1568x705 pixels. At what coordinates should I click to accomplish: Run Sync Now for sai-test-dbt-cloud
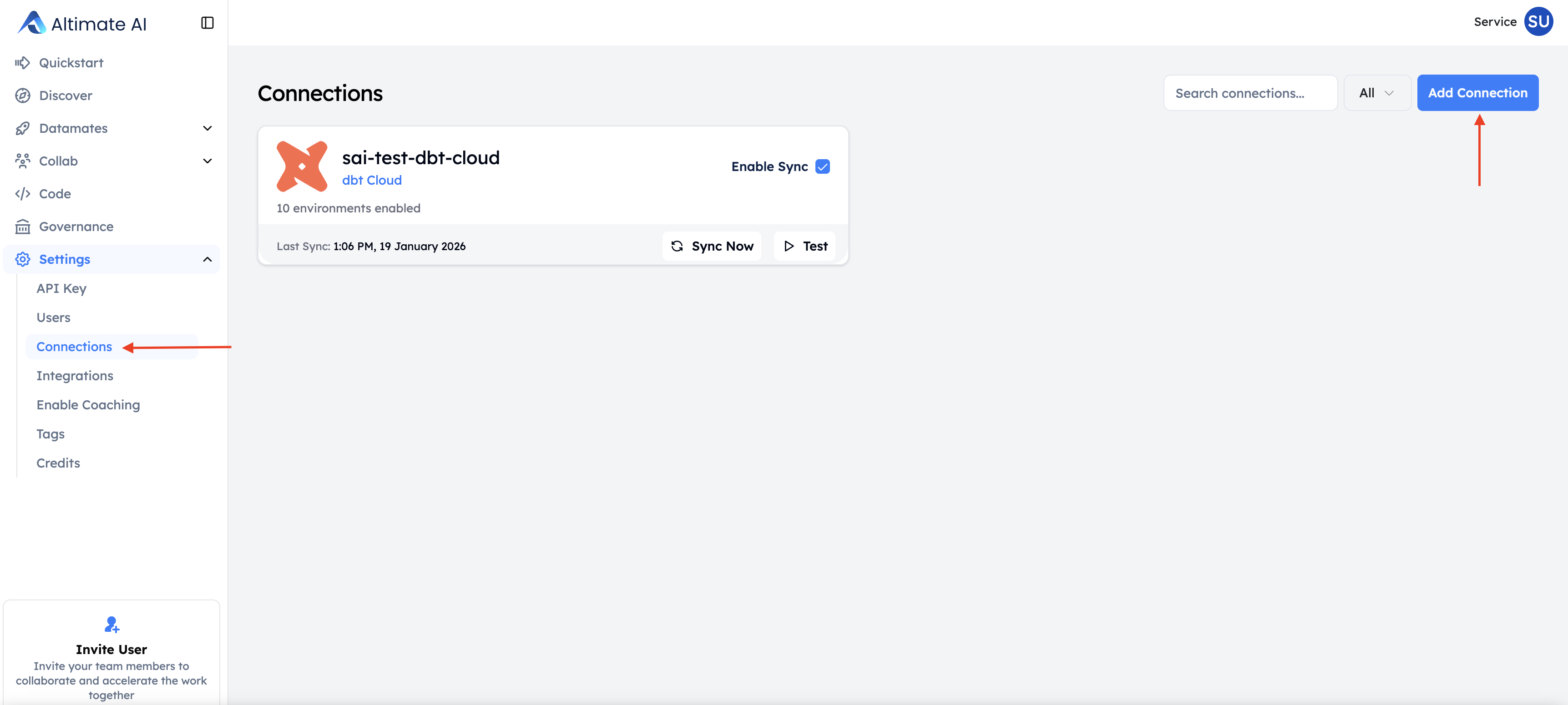(712, 246)
